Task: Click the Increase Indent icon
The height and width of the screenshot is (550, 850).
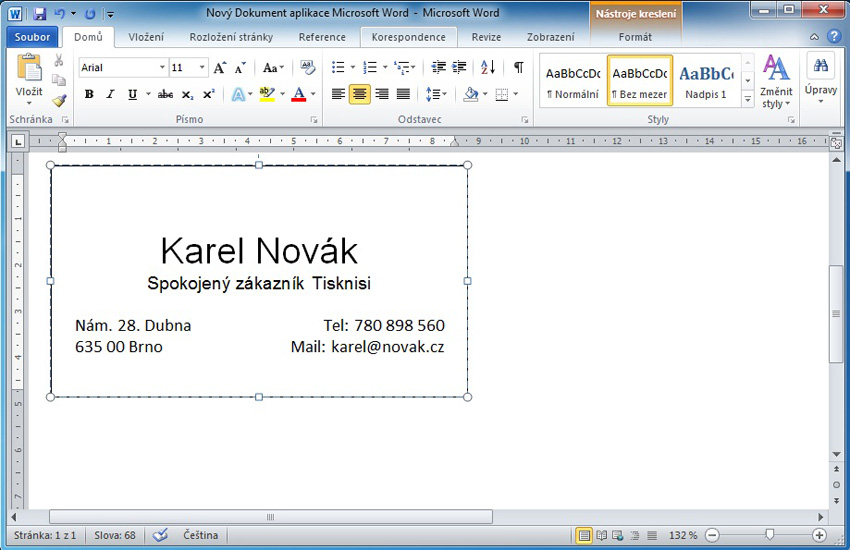Action: [459, 68]
